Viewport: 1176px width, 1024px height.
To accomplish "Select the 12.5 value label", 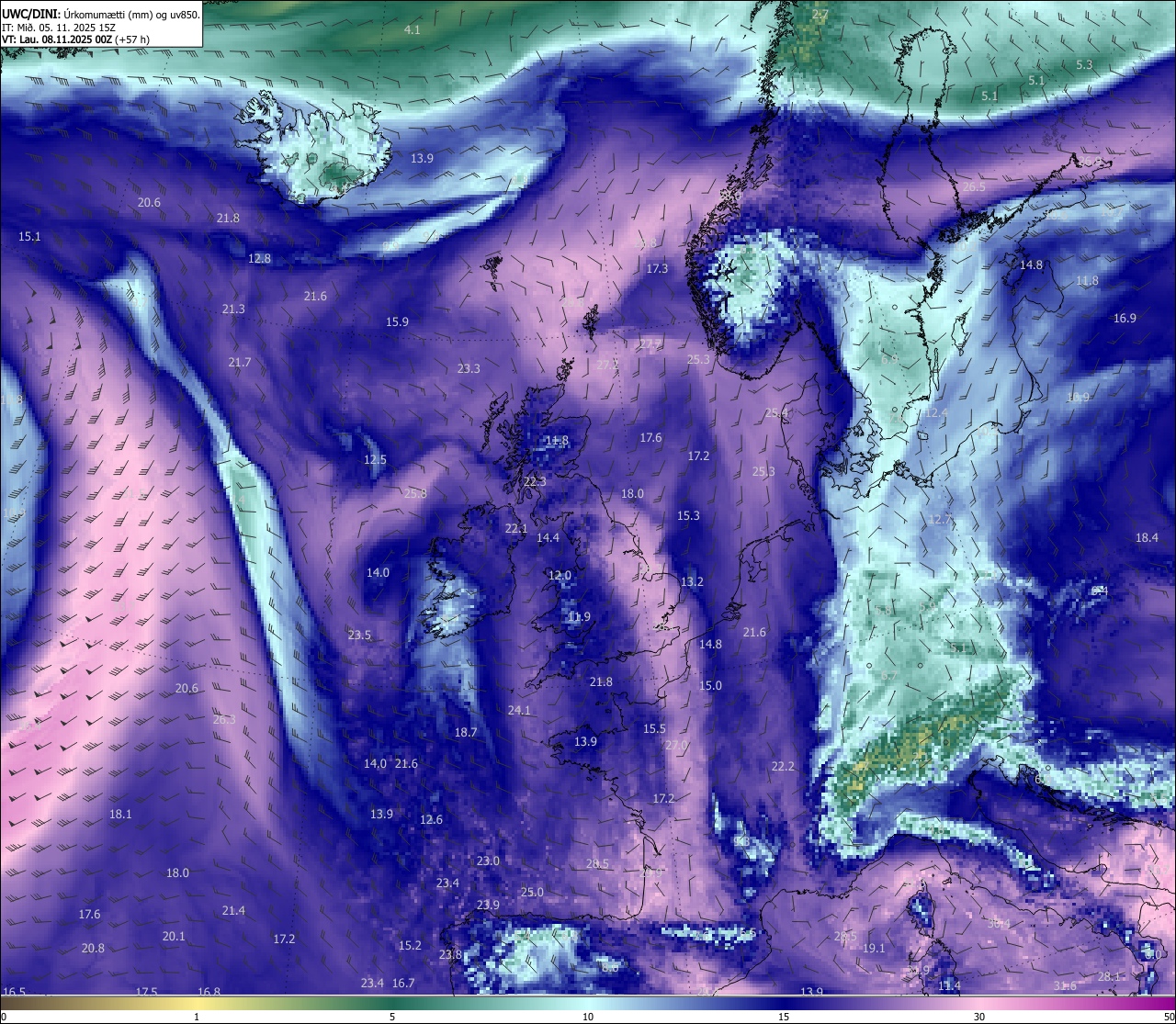I will 375,460.
